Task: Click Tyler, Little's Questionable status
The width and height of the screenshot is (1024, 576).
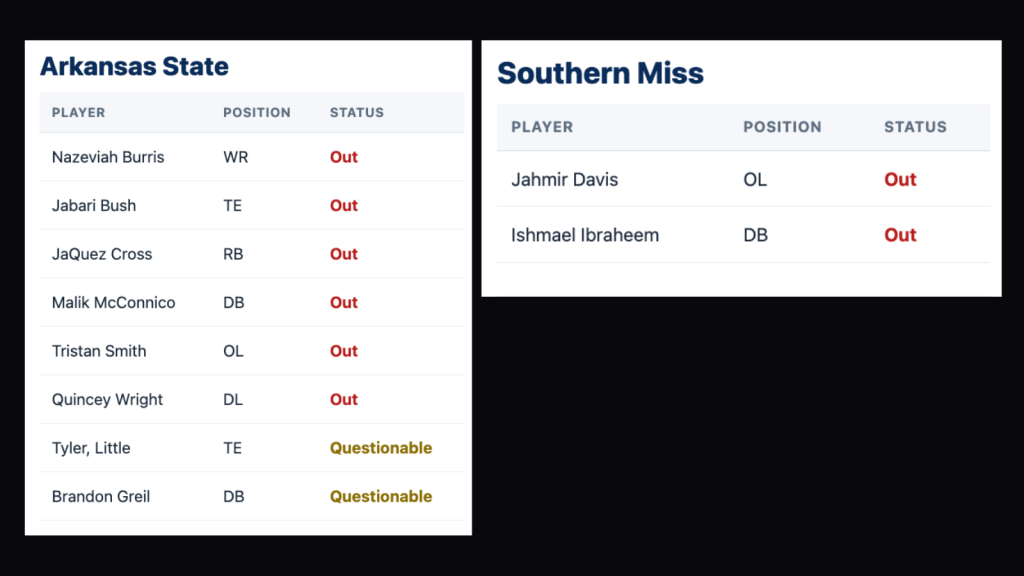Action: (381, 448)
